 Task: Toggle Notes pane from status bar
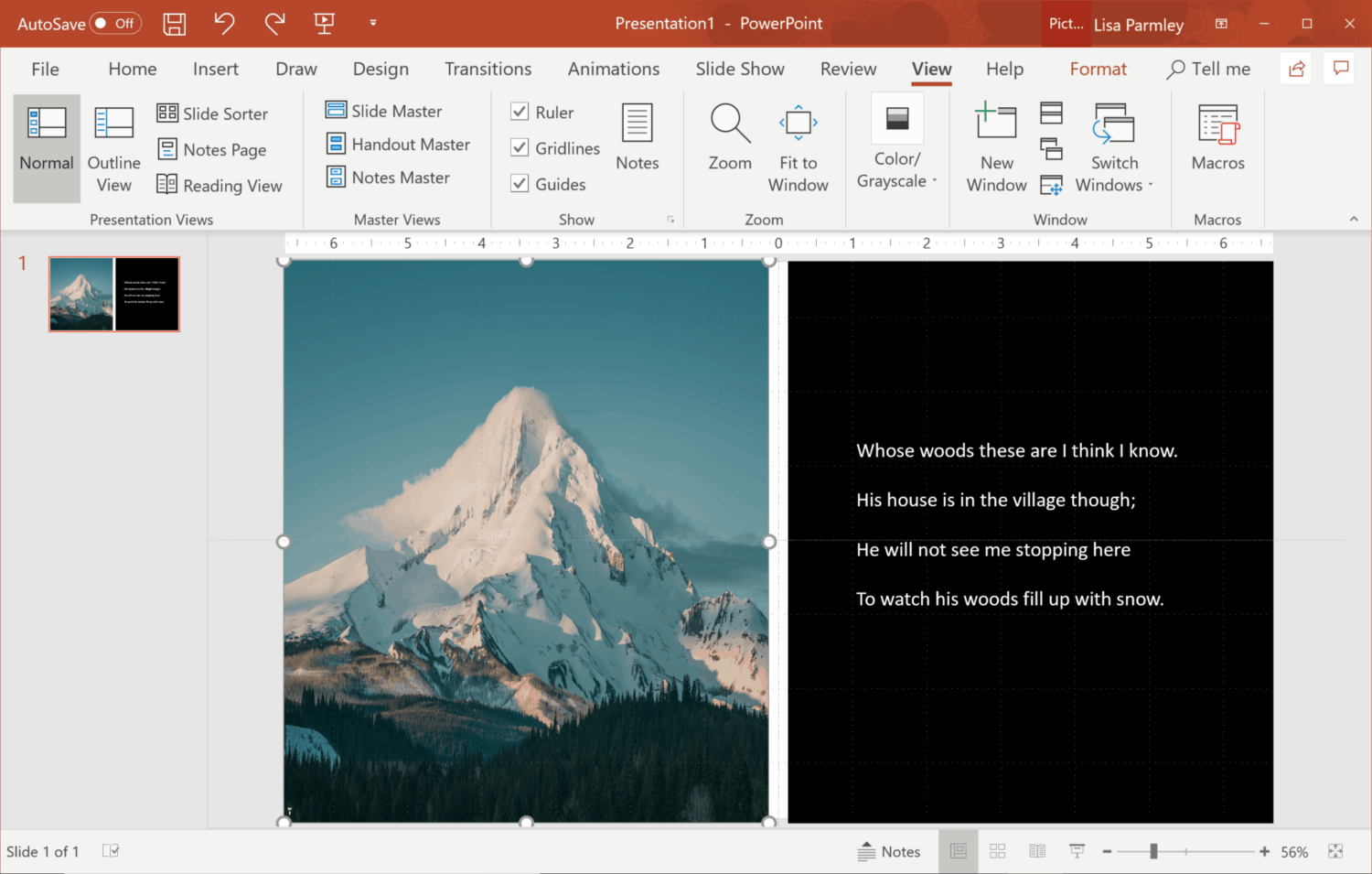point(889,851)
